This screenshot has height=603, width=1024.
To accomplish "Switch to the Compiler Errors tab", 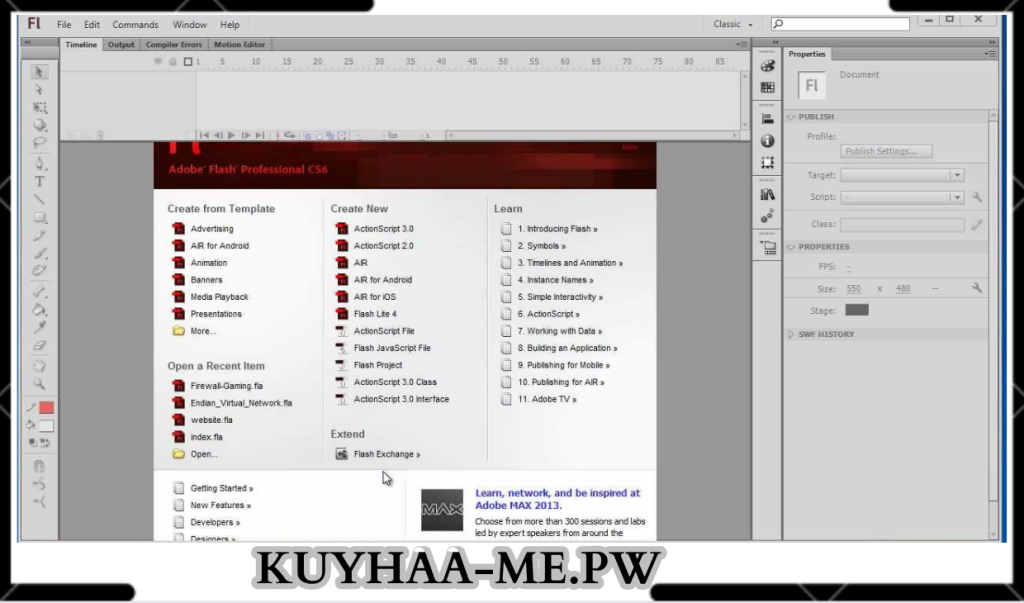I will (174, 44).
